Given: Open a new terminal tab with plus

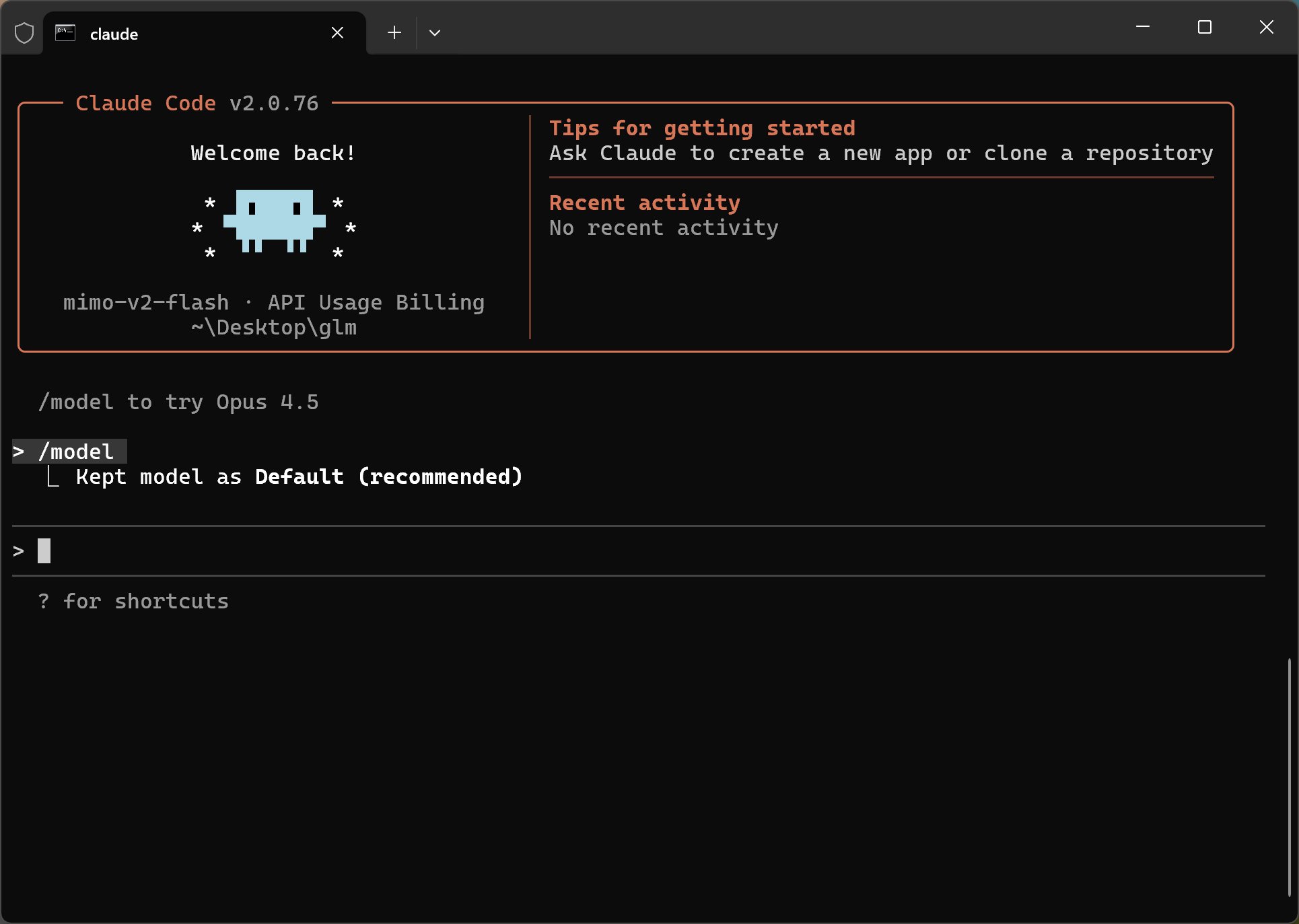Looking at the screenshot, I should (394, 33).
